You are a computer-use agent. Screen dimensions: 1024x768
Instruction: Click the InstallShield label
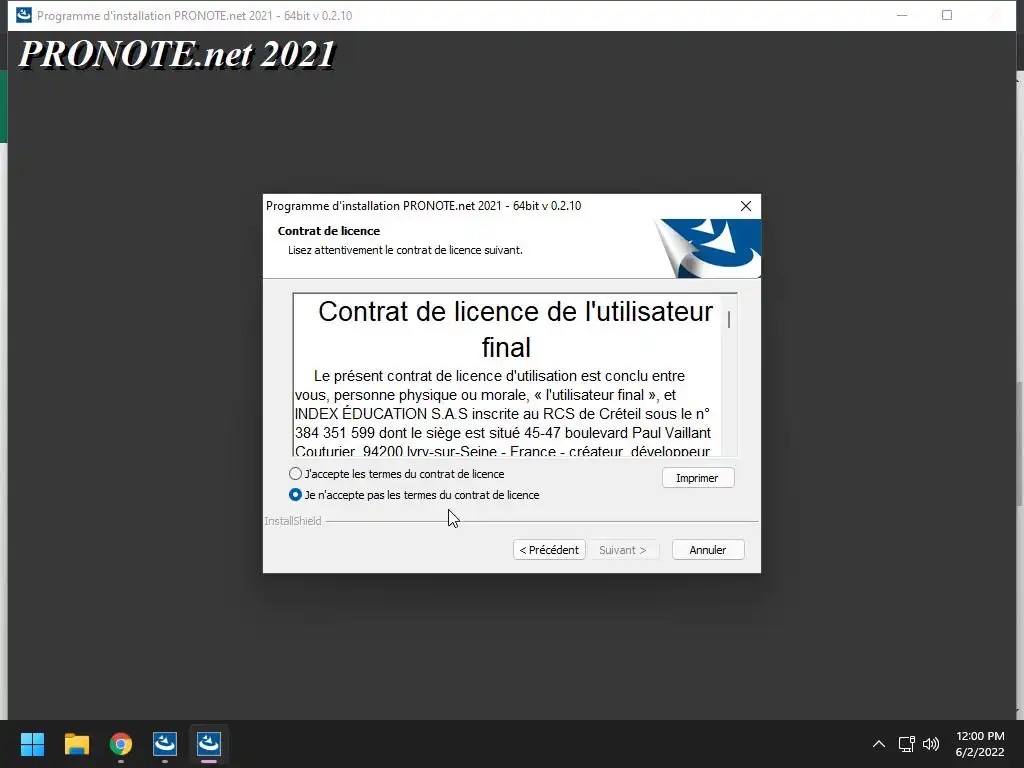point(293,521)
